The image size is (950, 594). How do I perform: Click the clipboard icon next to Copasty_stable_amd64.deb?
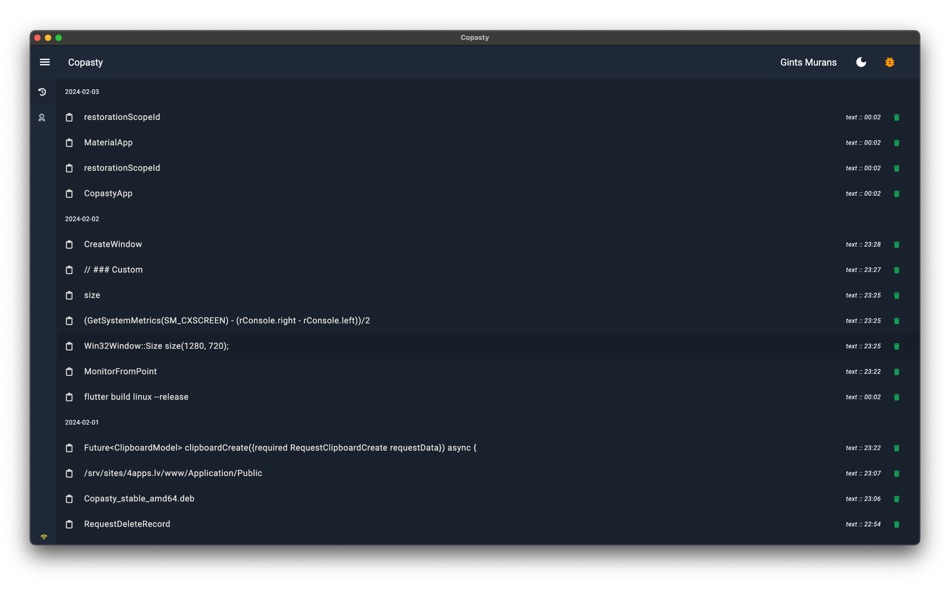(x=68, y=498)
